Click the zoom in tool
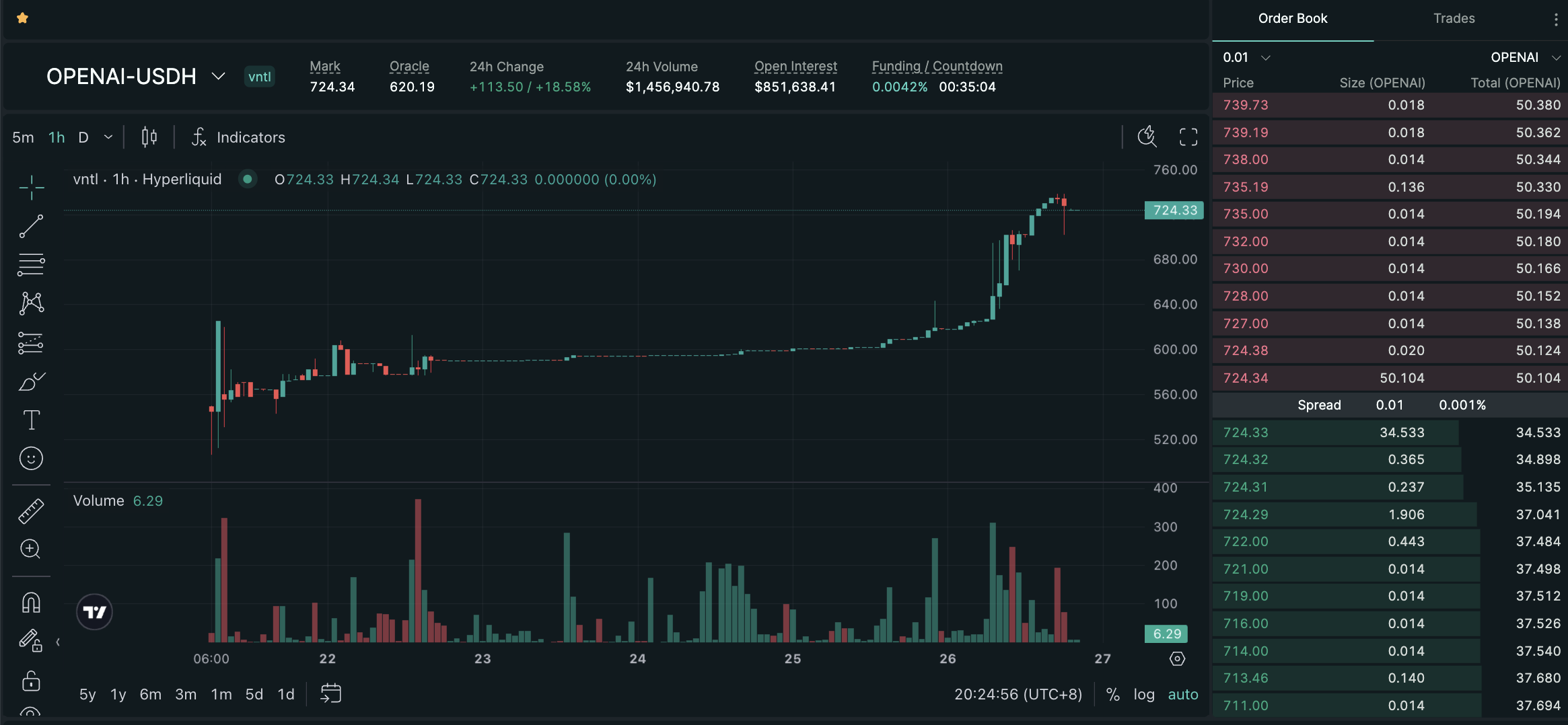 pos(31,549)
